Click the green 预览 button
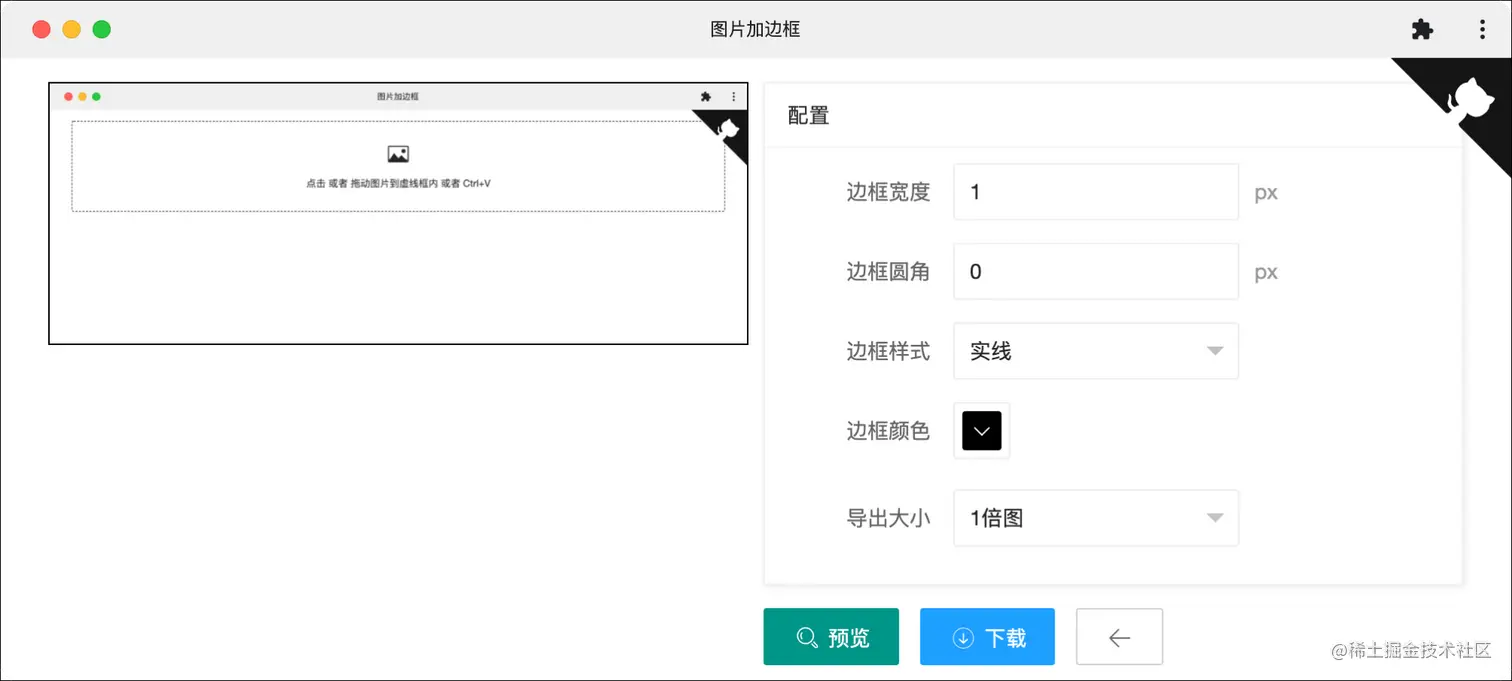The width and height of the screenshot is (1512, 681). (x=831, y=637)
